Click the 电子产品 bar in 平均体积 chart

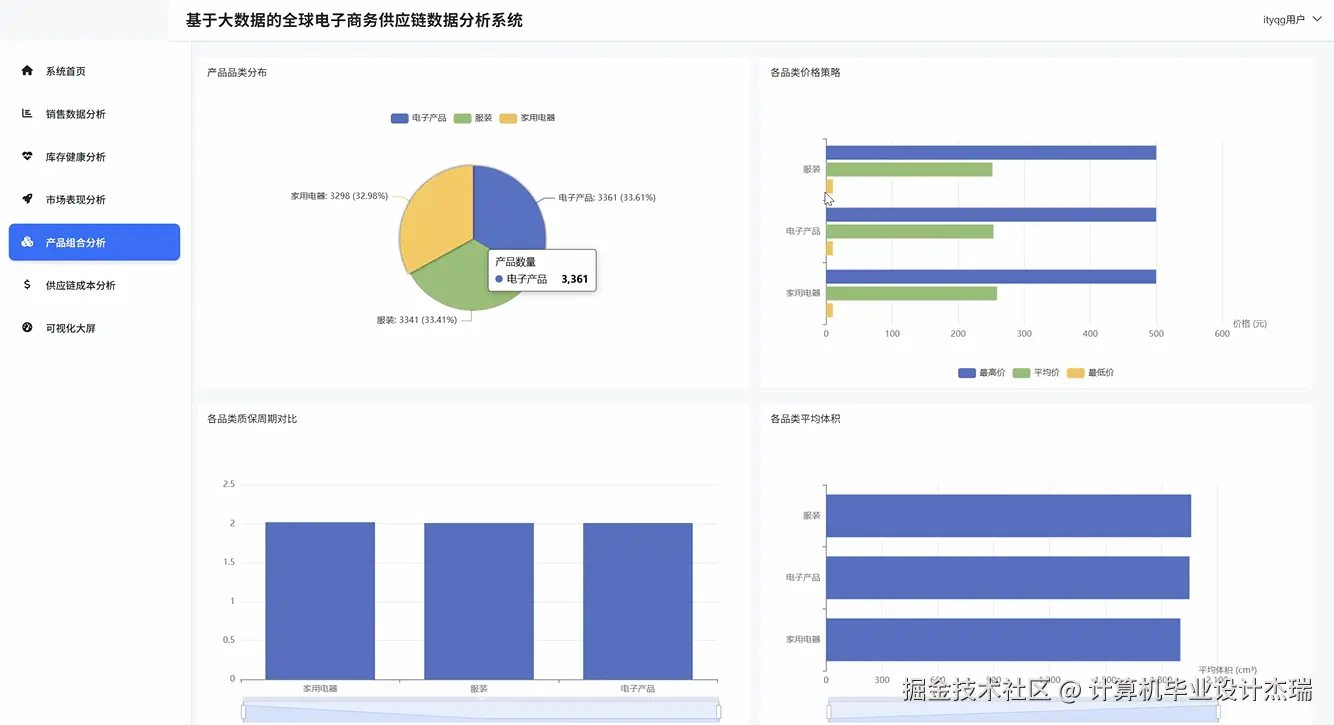[1007, 578]
